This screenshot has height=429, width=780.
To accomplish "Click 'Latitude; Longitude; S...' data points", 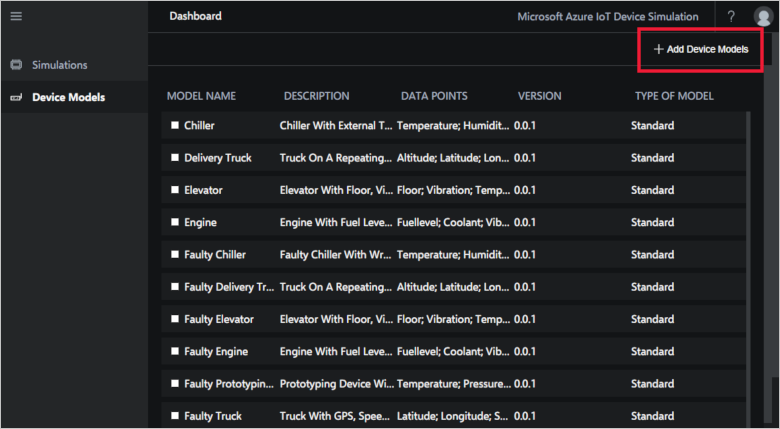I will (453, 416).
